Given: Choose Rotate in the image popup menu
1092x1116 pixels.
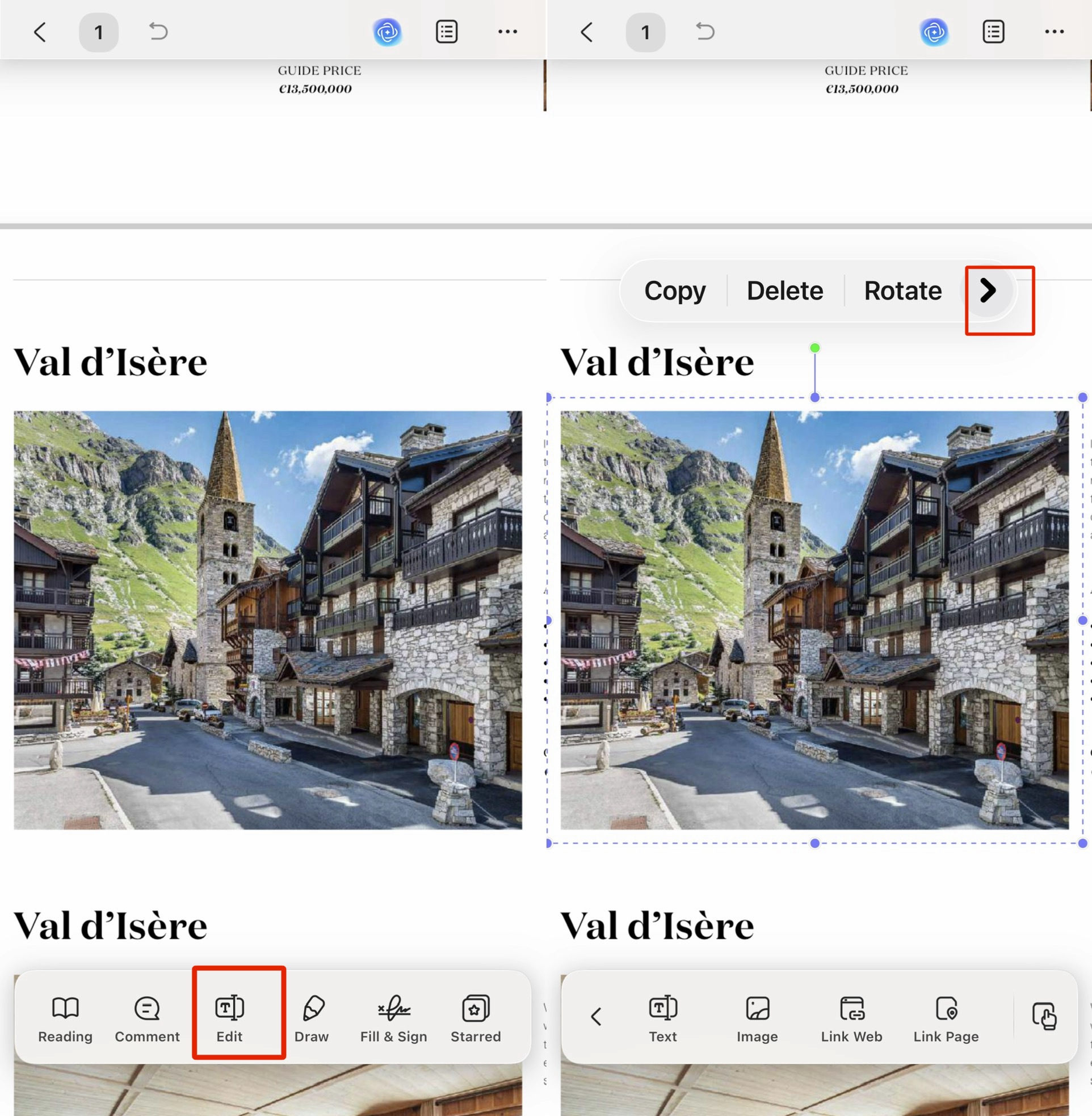Looking at the screenshot, I should pos(903,290).
